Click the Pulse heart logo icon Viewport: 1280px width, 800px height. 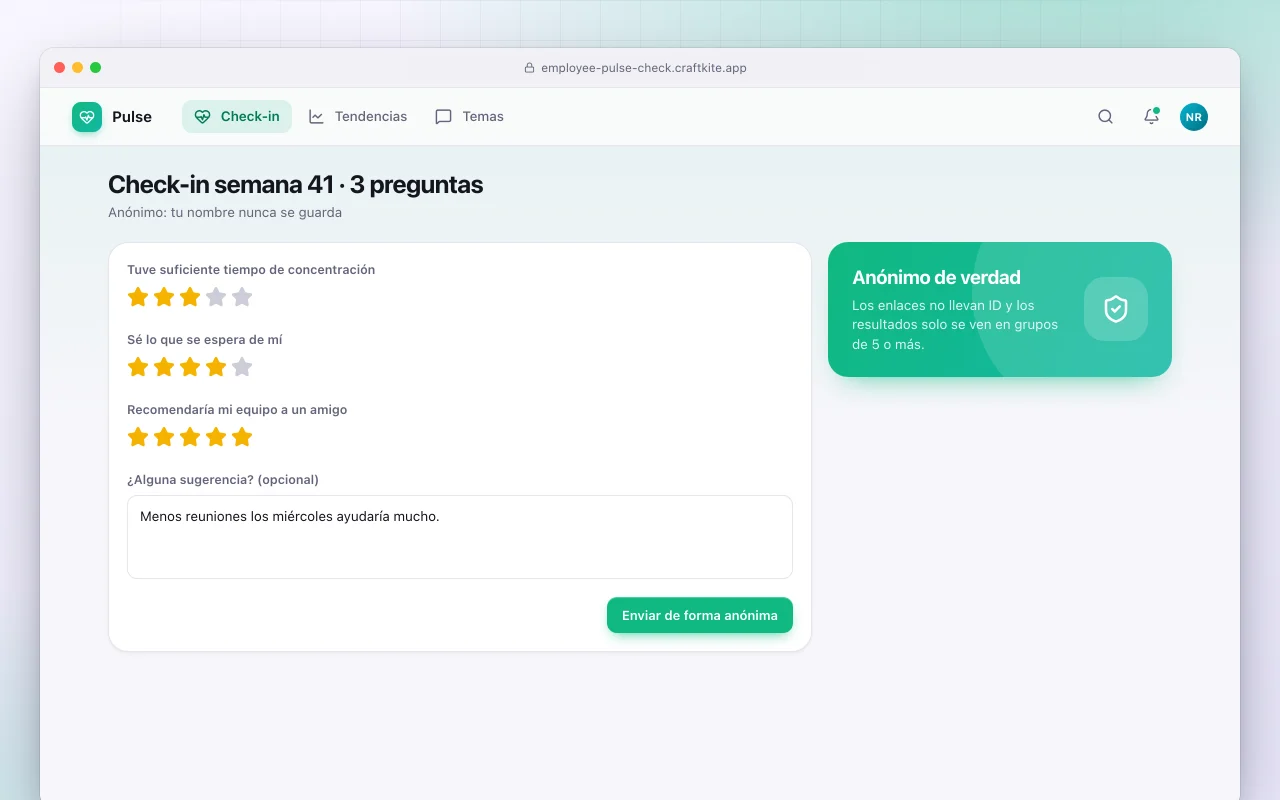click(x=87, y=117)
